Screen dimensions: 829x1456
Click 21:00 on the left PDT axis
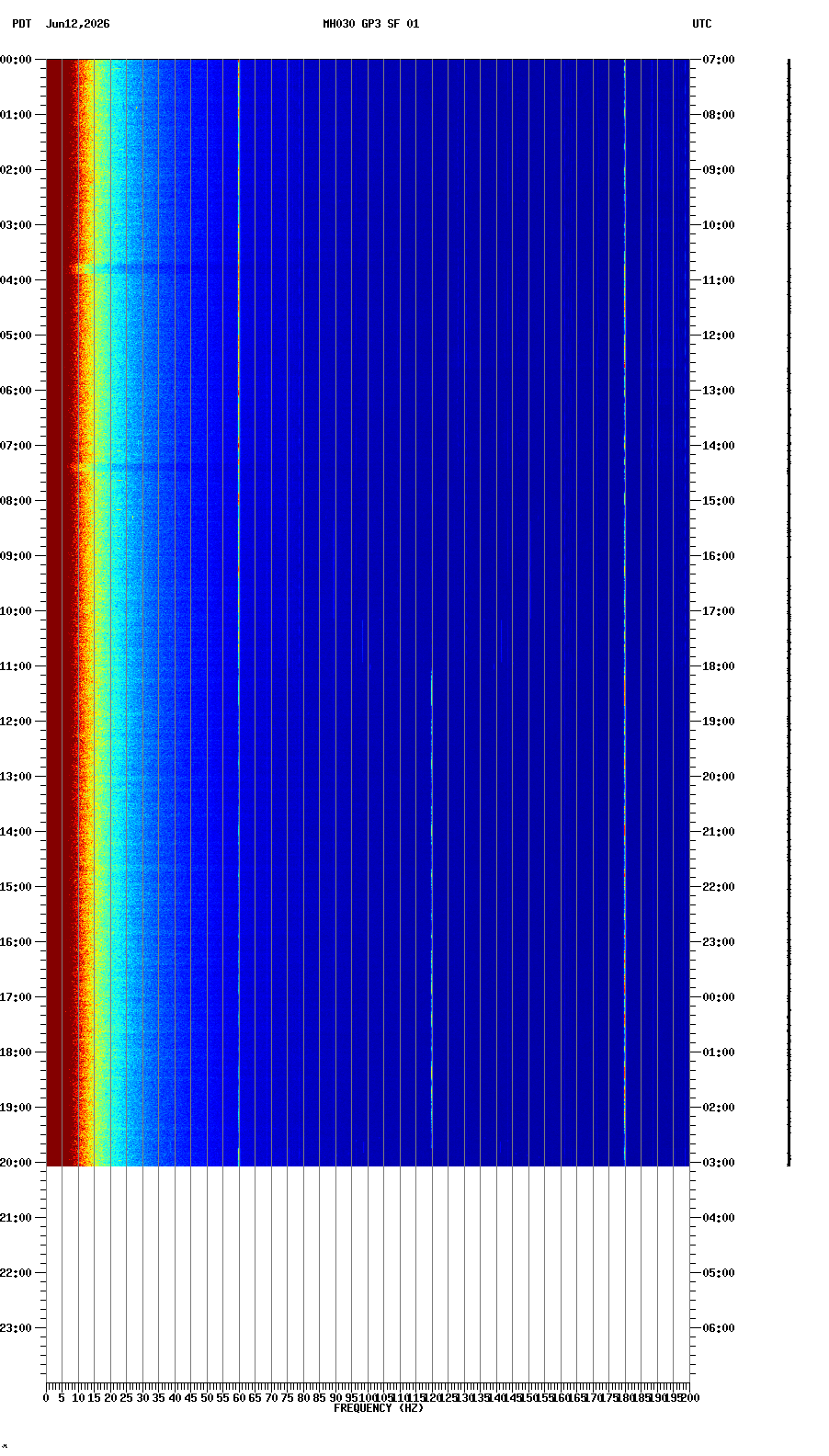pos(16,1218)
